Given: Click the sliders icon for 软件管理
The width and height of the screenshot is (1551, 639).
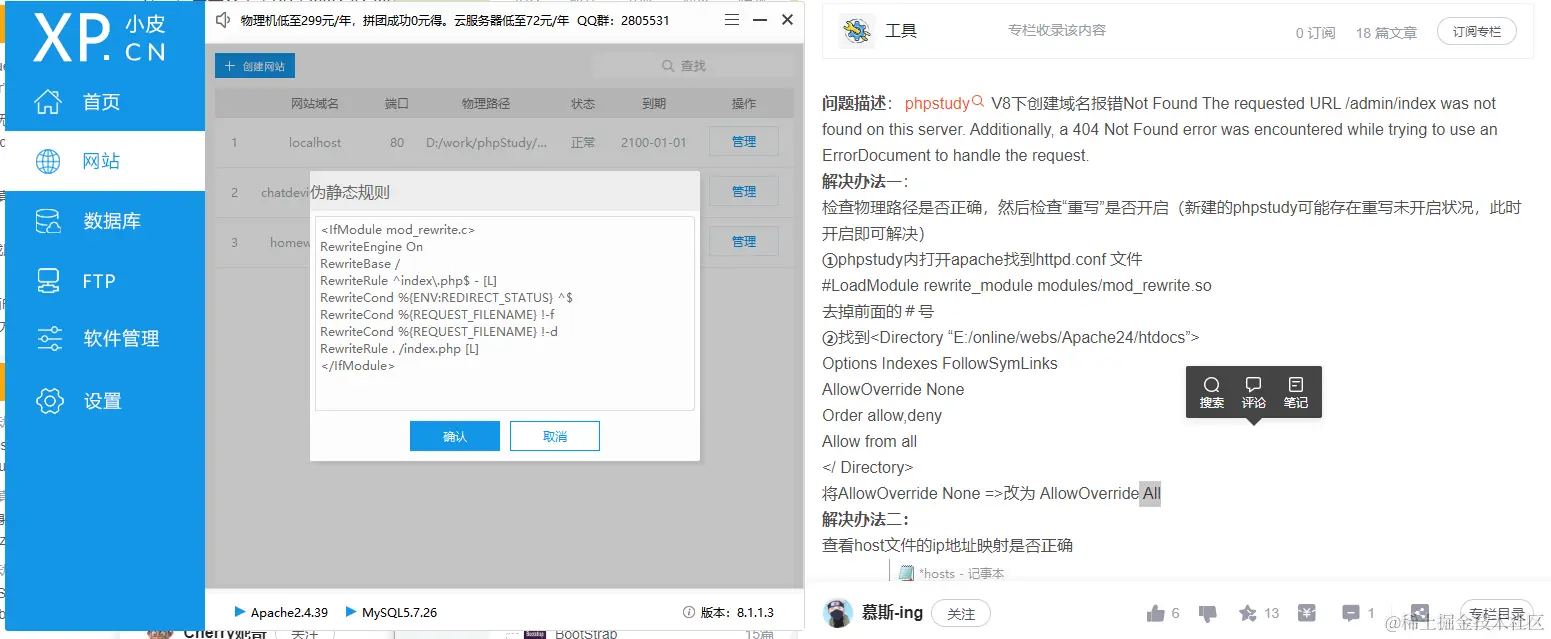Looking at the screenshot, I should pyautogui.click(x=49, y=339).
